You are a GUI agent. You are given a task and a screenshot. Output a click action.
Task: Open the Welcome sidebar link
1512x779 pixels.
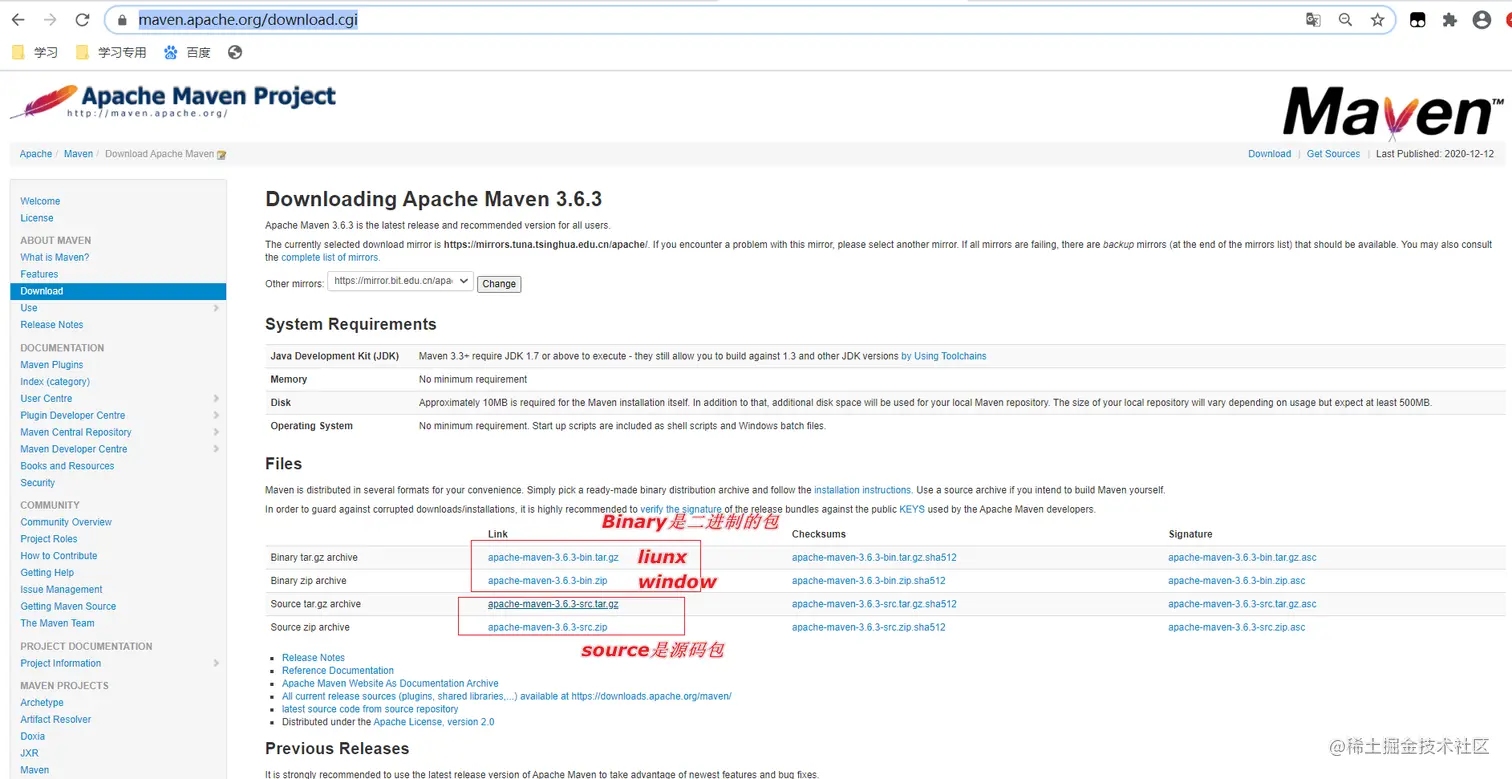pyautogui.click(x=40, y=201)
